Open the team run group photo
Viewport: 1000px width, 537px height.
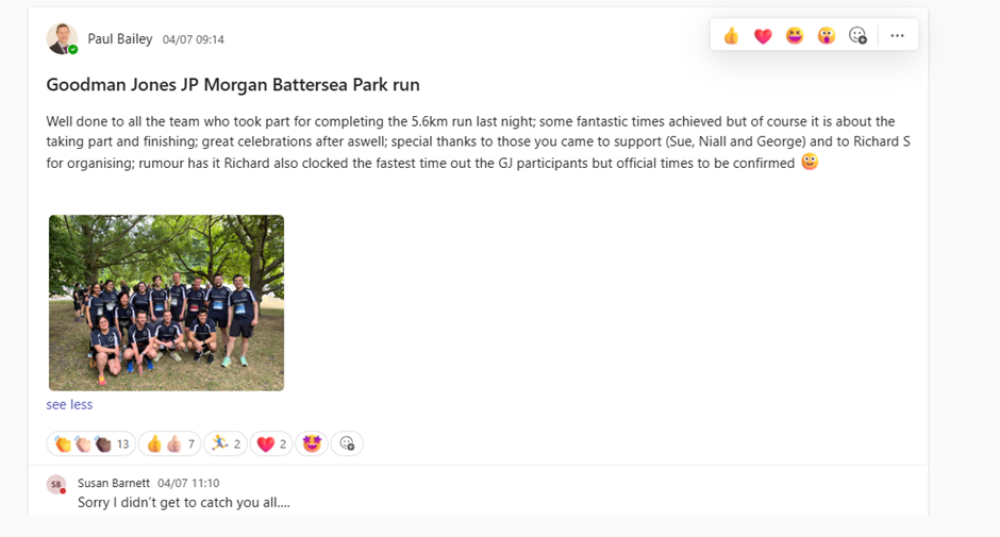[166, 302]
